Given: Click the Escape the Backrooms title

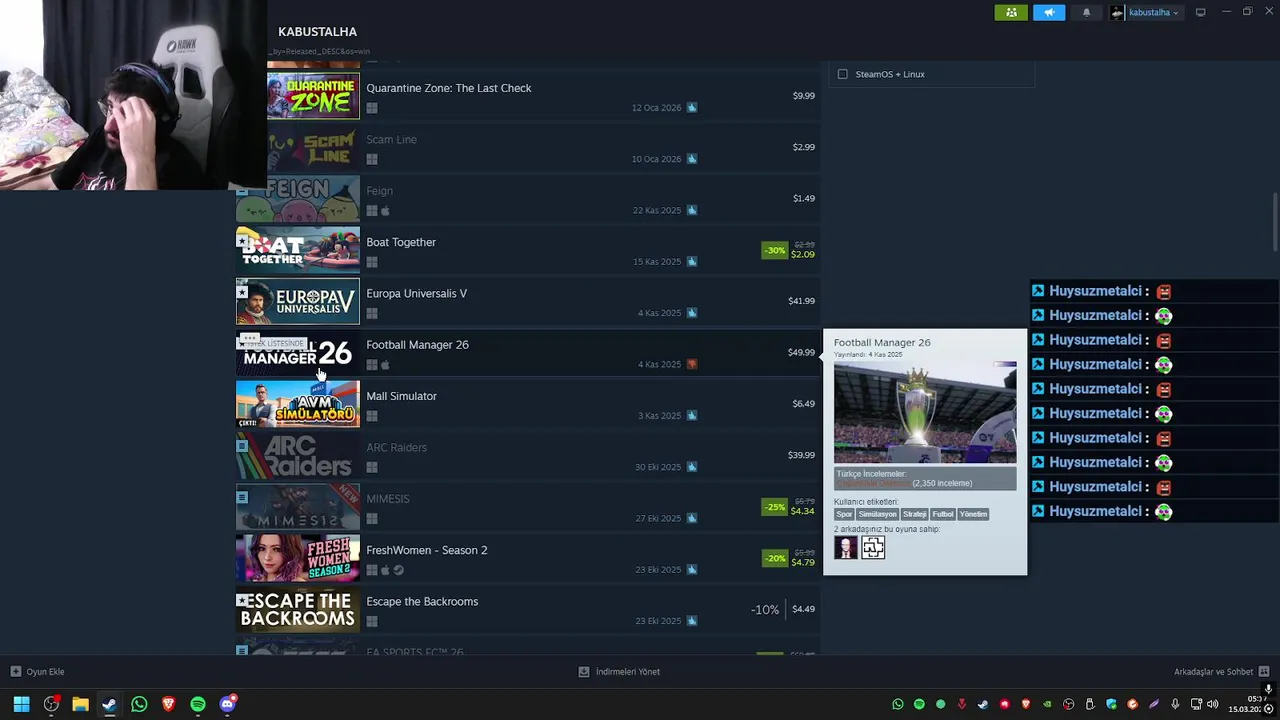Looking at the screenshot, I should 422,602.
